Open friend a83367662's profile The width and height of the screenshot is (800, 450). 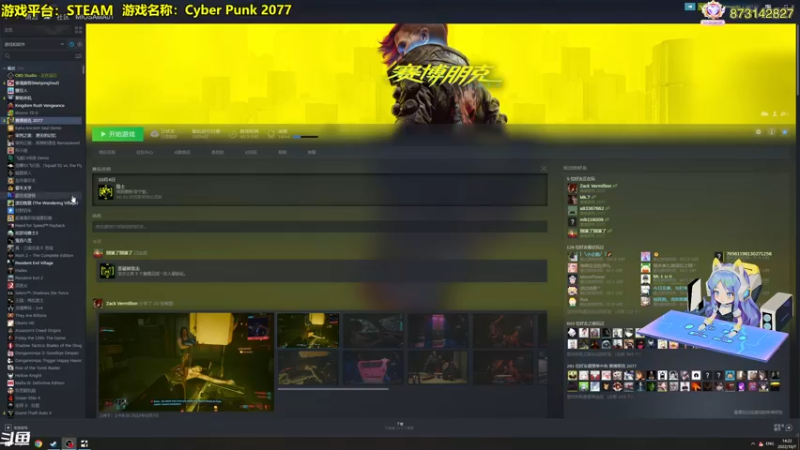591,209
